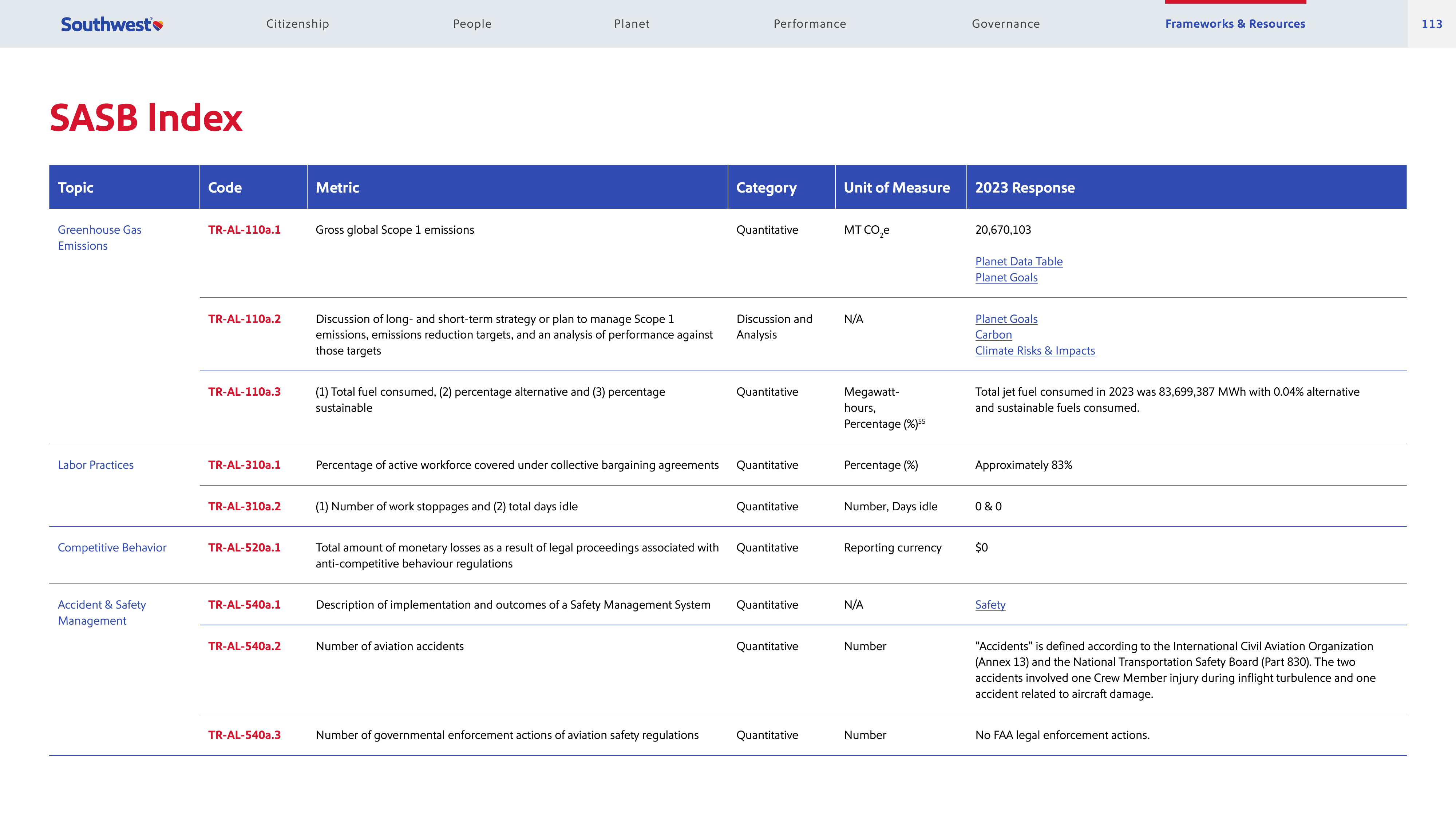This screenshot has width=1456, height=819.
Task: Click Labor Practices topic
Action: tap(95, 464)
